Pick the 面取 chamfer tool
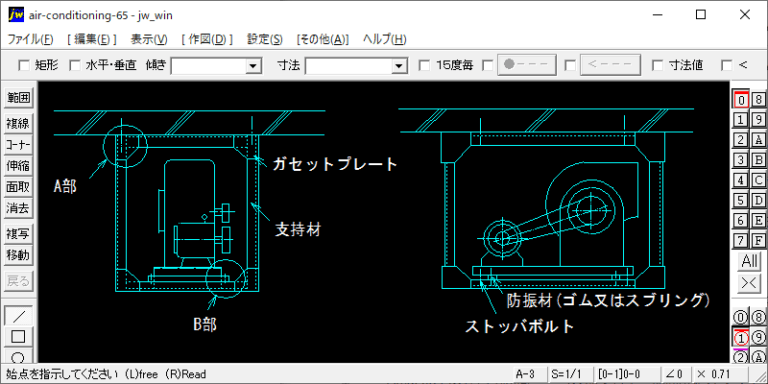Viewport: 768px width, 384px height. tap(19, 188)
